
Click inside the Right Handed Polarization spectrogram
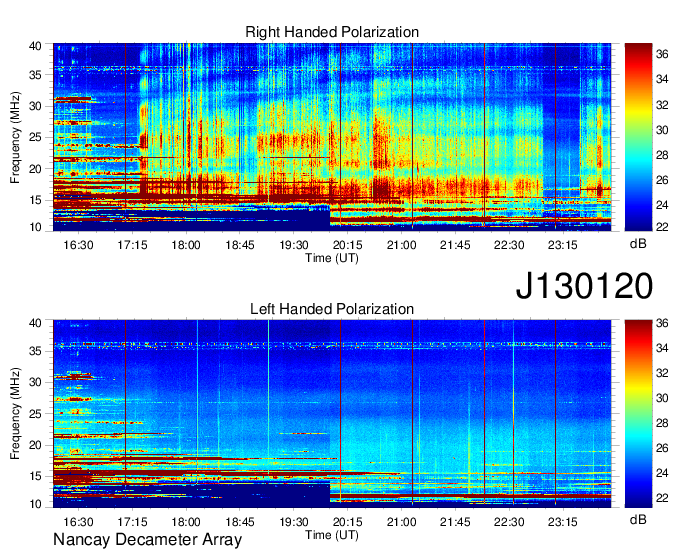[x=332, y=137]
